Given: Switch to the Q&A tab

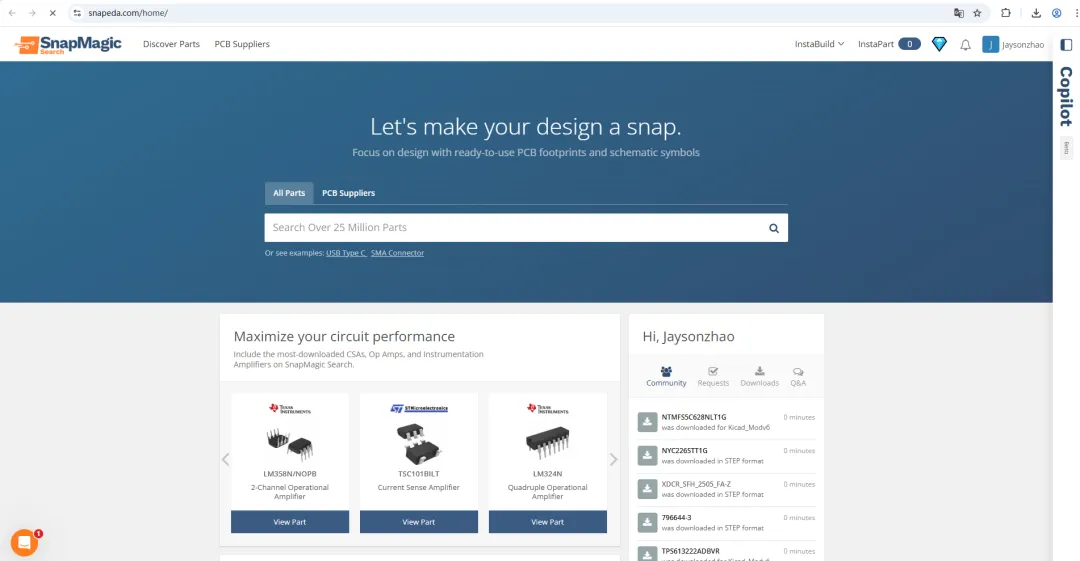Looking at the screenshot, I should pyautogui.click(x=798, y=376).
